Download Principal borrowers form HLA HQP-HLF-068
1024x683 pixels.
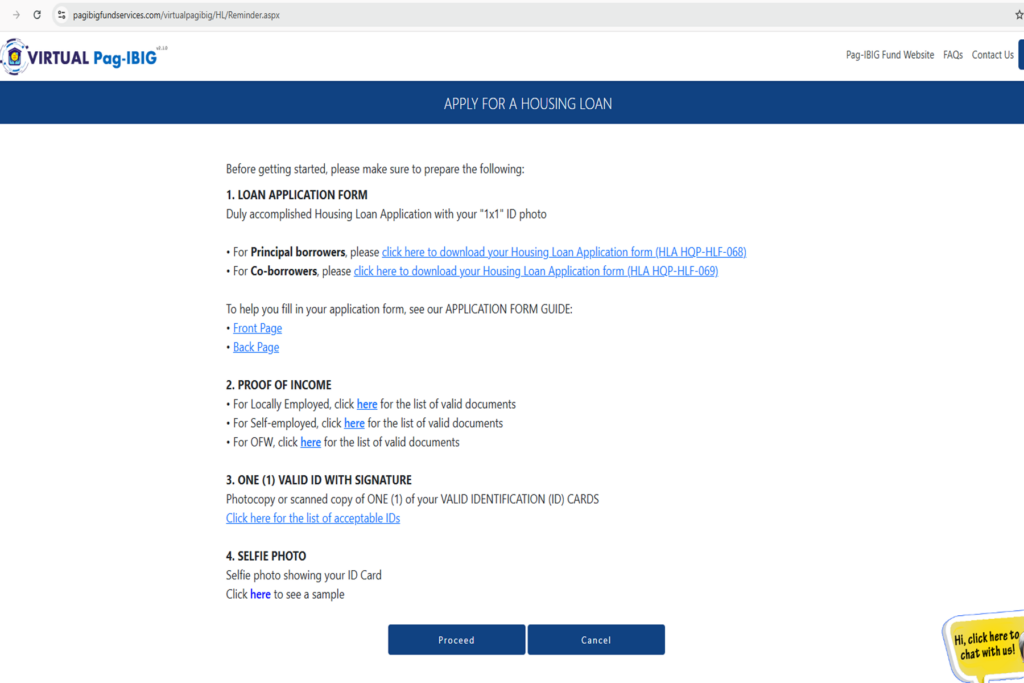coord(564,252)
